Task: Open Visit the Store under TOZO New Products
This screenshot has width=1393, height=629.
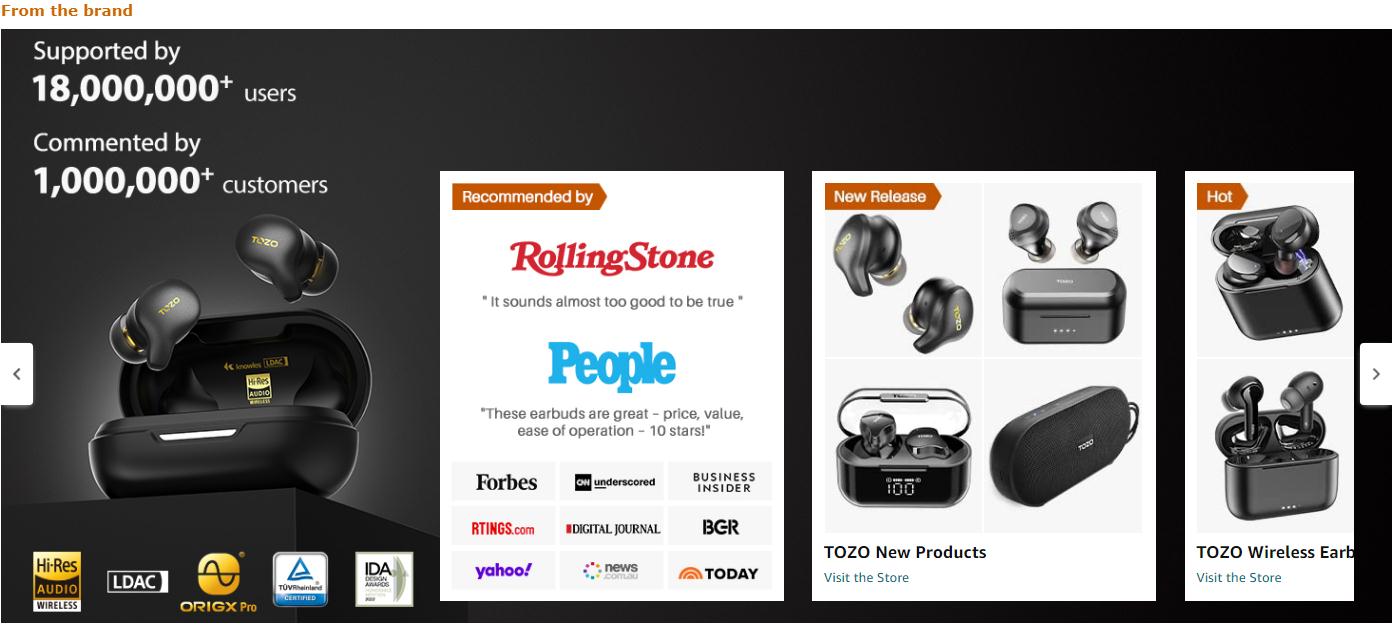Action: 866,577
